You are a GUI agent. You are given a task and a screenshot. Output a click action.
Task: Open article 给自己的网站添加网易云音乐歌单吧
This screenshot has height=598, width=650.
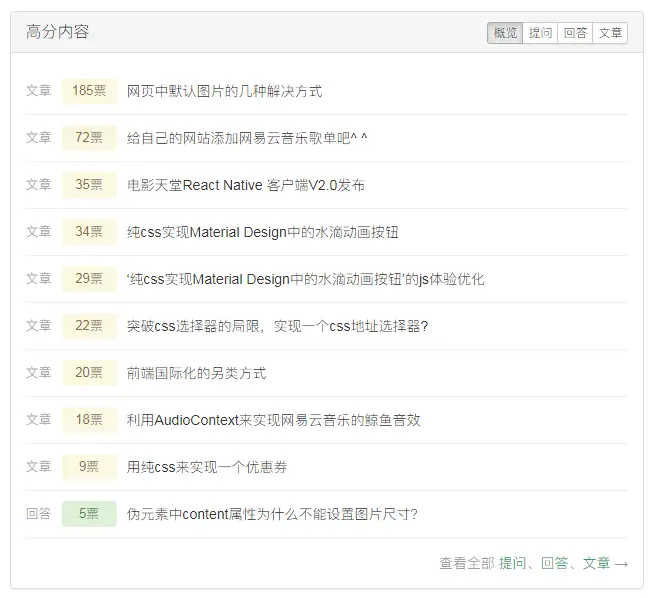click(x=247, y=138)
